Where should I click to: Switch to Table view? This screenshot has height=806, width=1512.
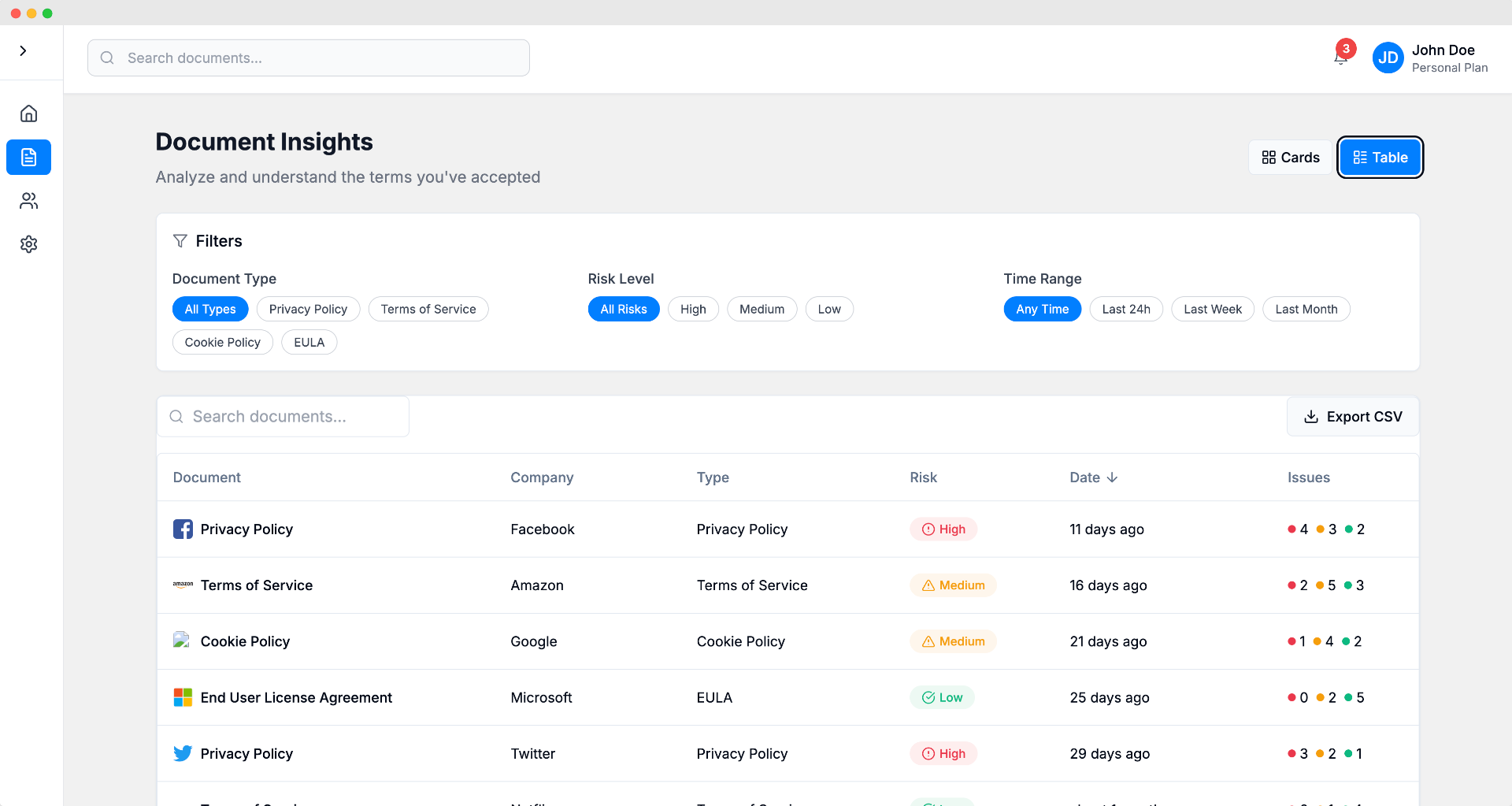coord(1380,158)
